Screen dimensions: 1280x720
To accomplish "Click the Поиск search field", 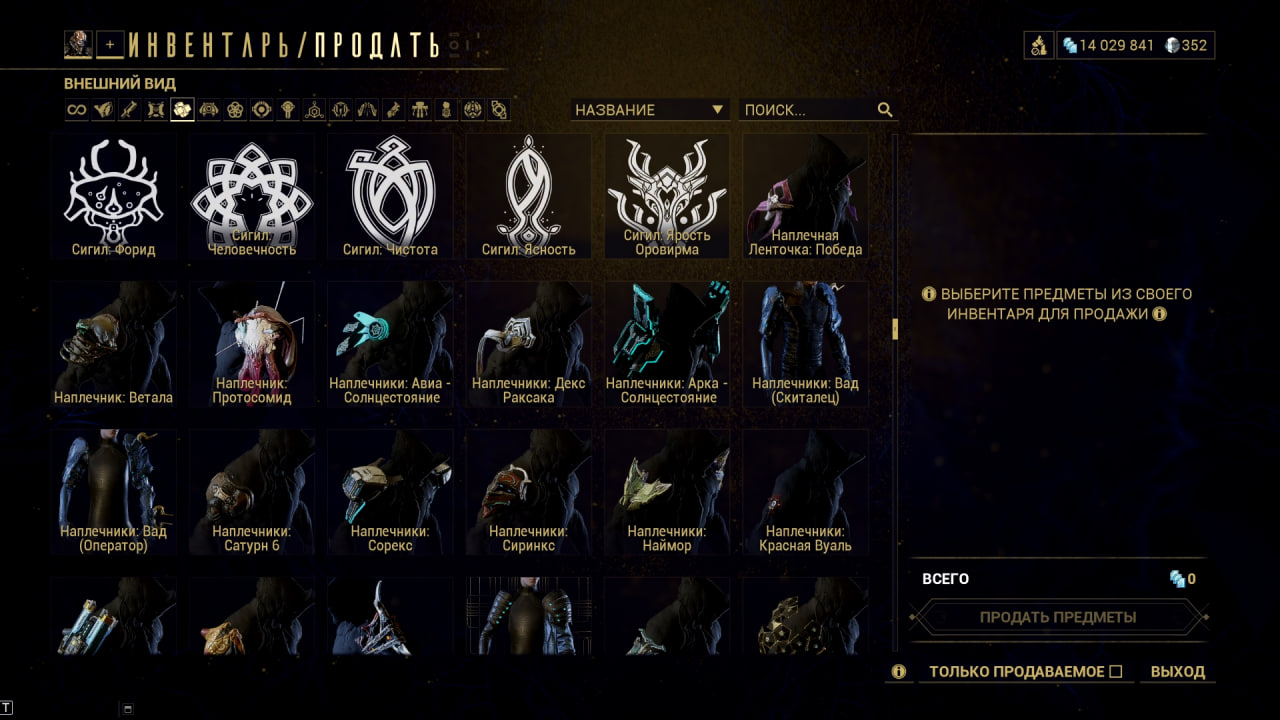I will pos(818,110).
